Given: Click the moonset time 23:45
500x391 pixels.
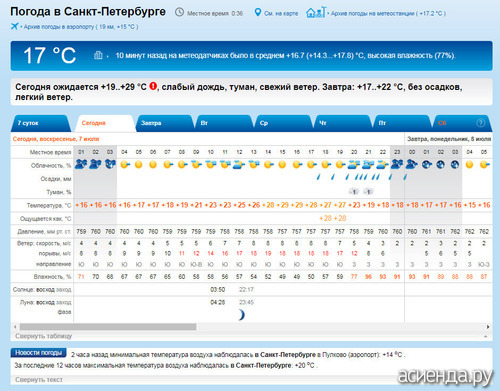Looking at the screenshot, I should [x=246, y=302].
